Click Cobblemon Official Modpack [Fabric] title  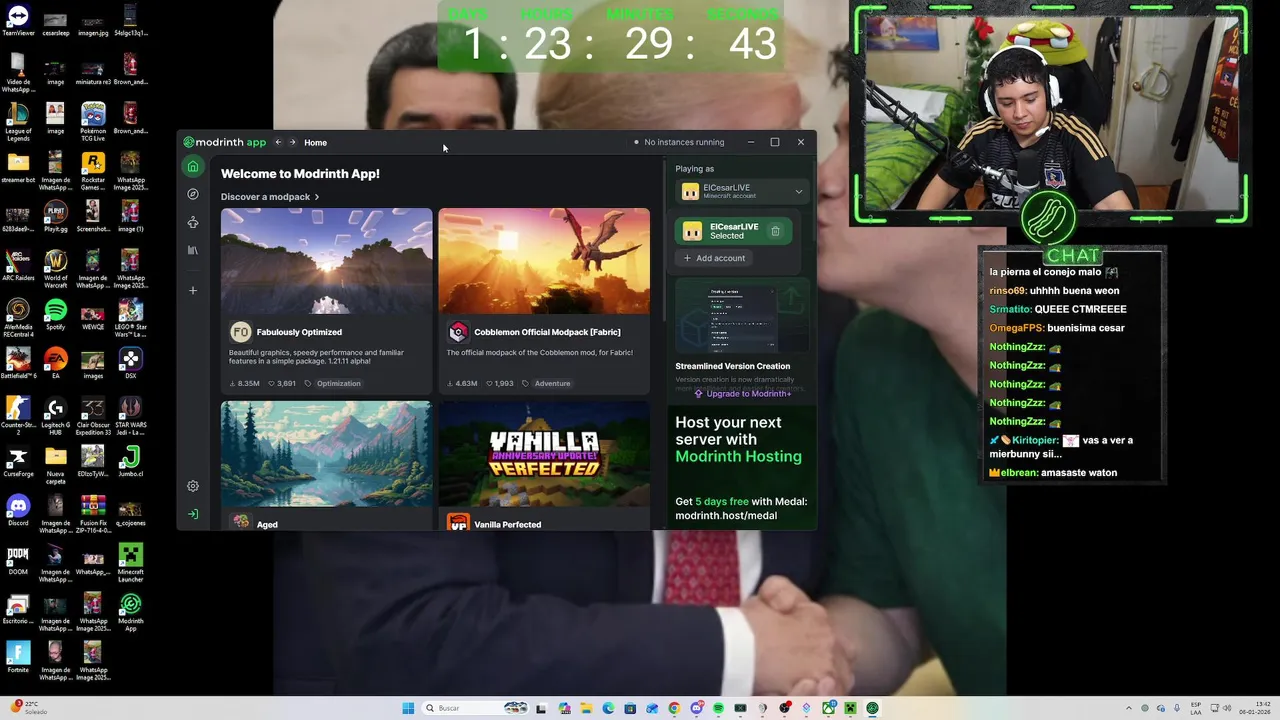tap(547, 332)
